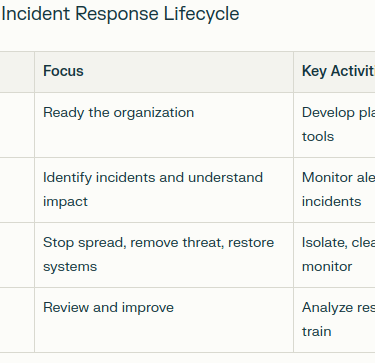Click the Review and improve cell
375x363 pixels.
[x=164, y=320]
